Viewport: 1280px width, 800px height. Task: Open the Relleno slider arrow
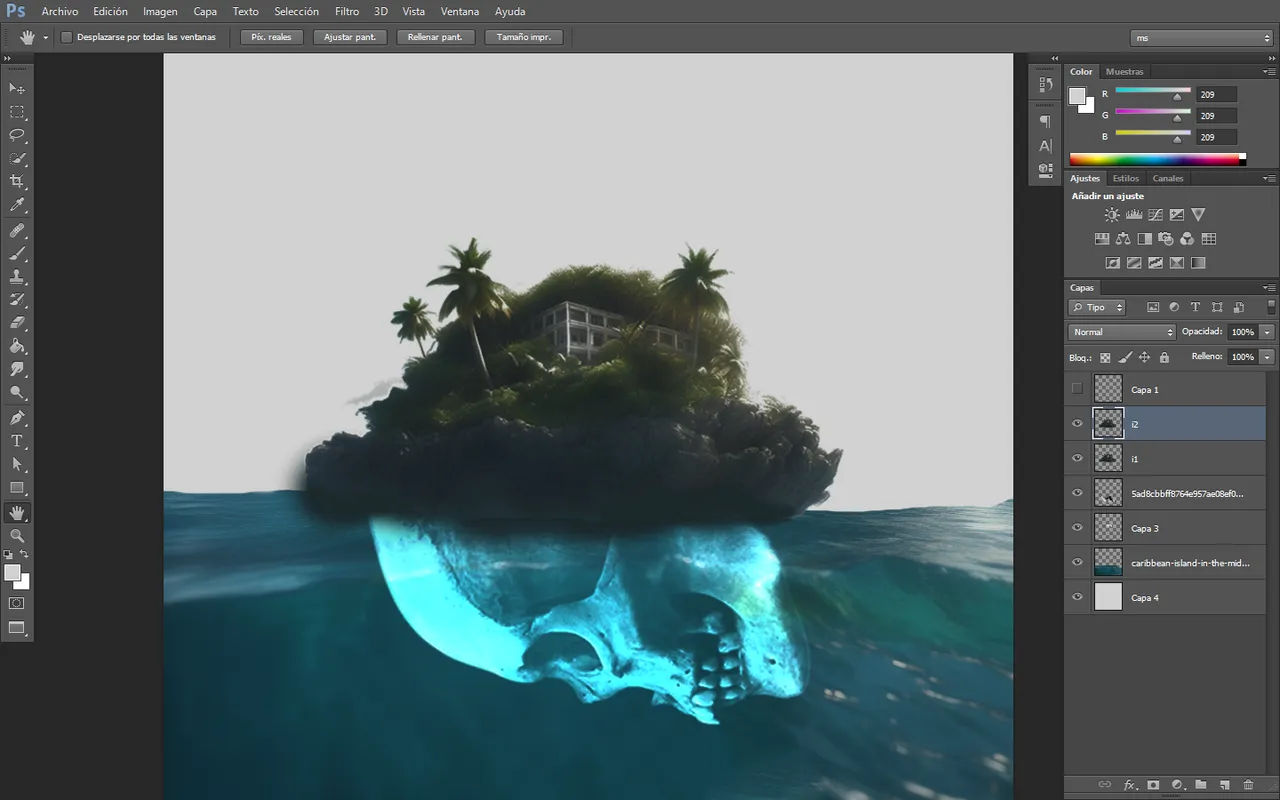[x=1268, y=357]
